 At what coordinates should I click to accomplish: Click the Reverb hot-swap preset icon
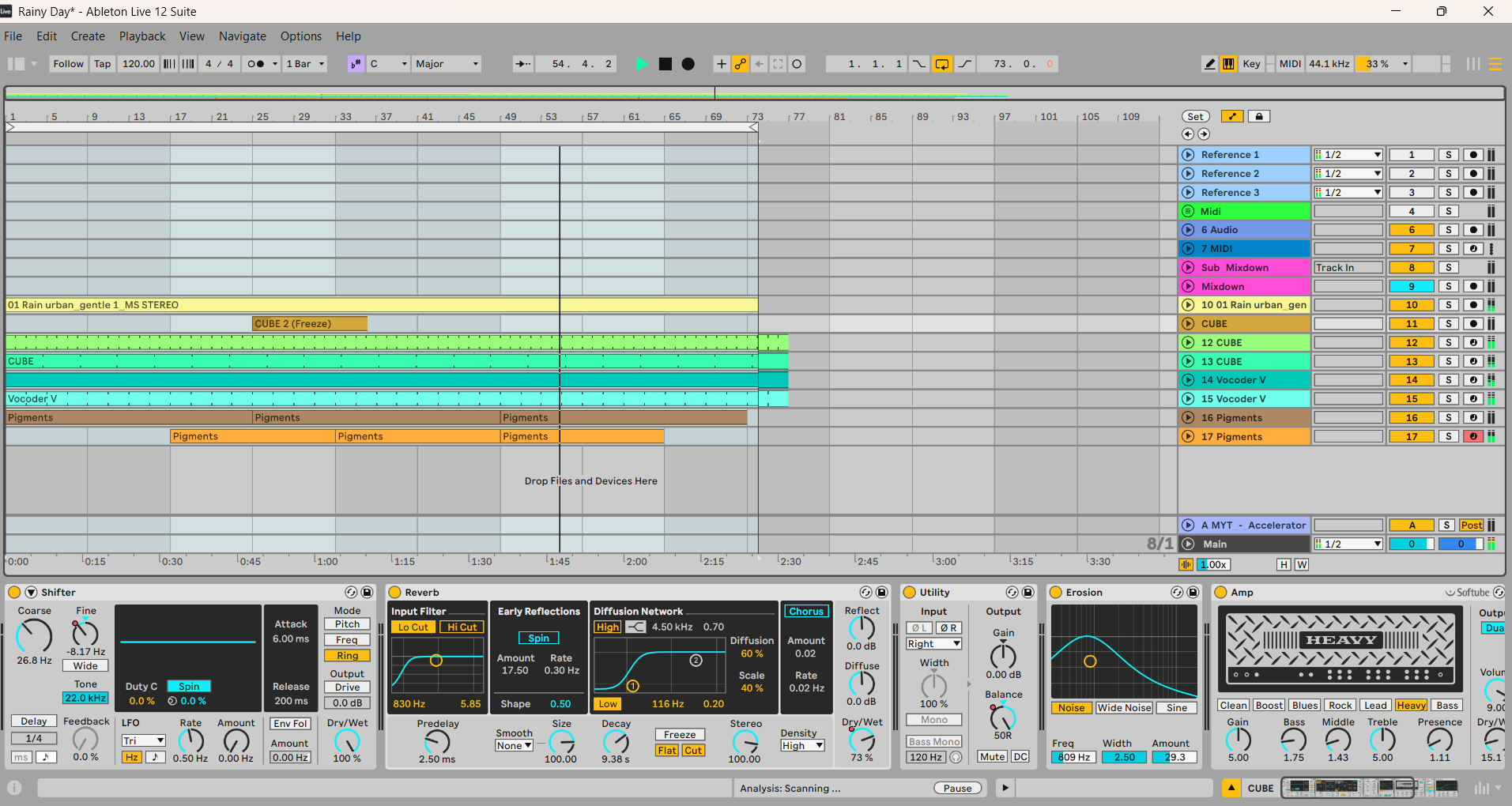tap(865, 592)
